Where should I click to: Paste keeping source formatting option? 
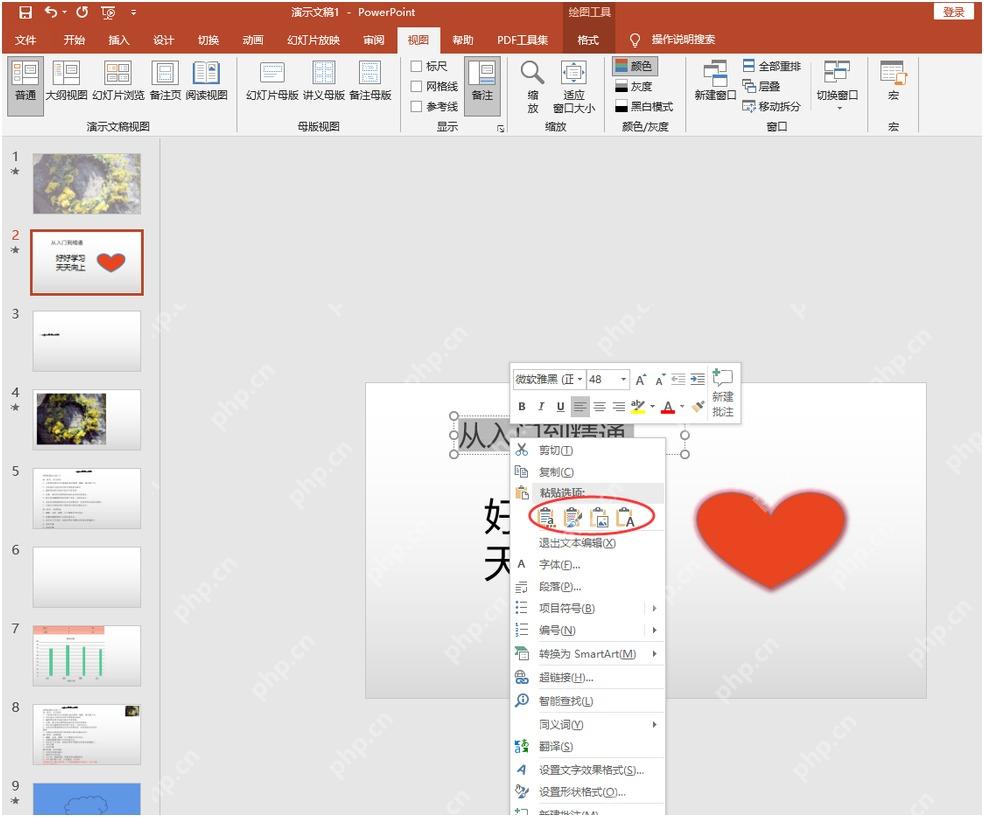[572, 517]
